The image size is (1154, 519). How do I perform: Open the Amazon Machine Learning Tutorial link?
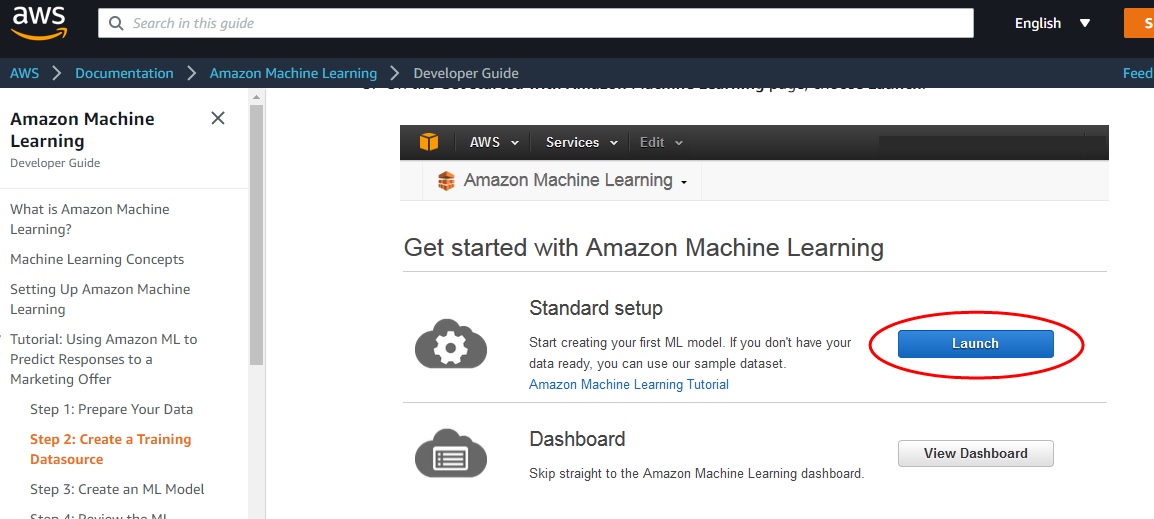coord(628,384)
